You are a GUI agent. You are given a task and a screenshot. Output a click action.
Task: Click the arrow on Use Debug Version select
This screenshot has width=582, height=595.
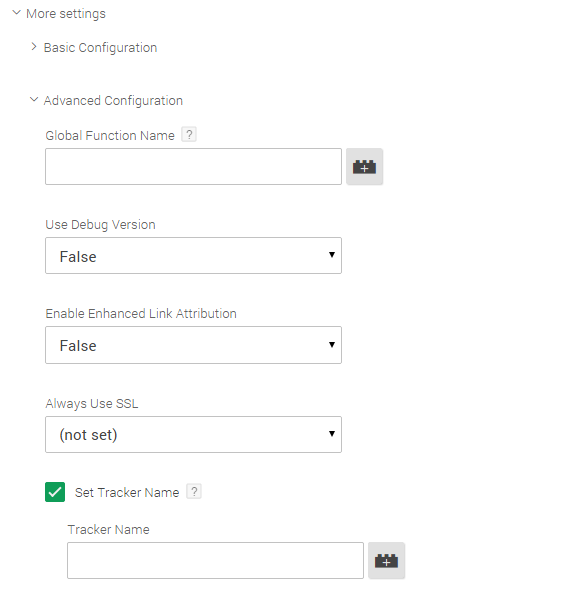[332, 255]
